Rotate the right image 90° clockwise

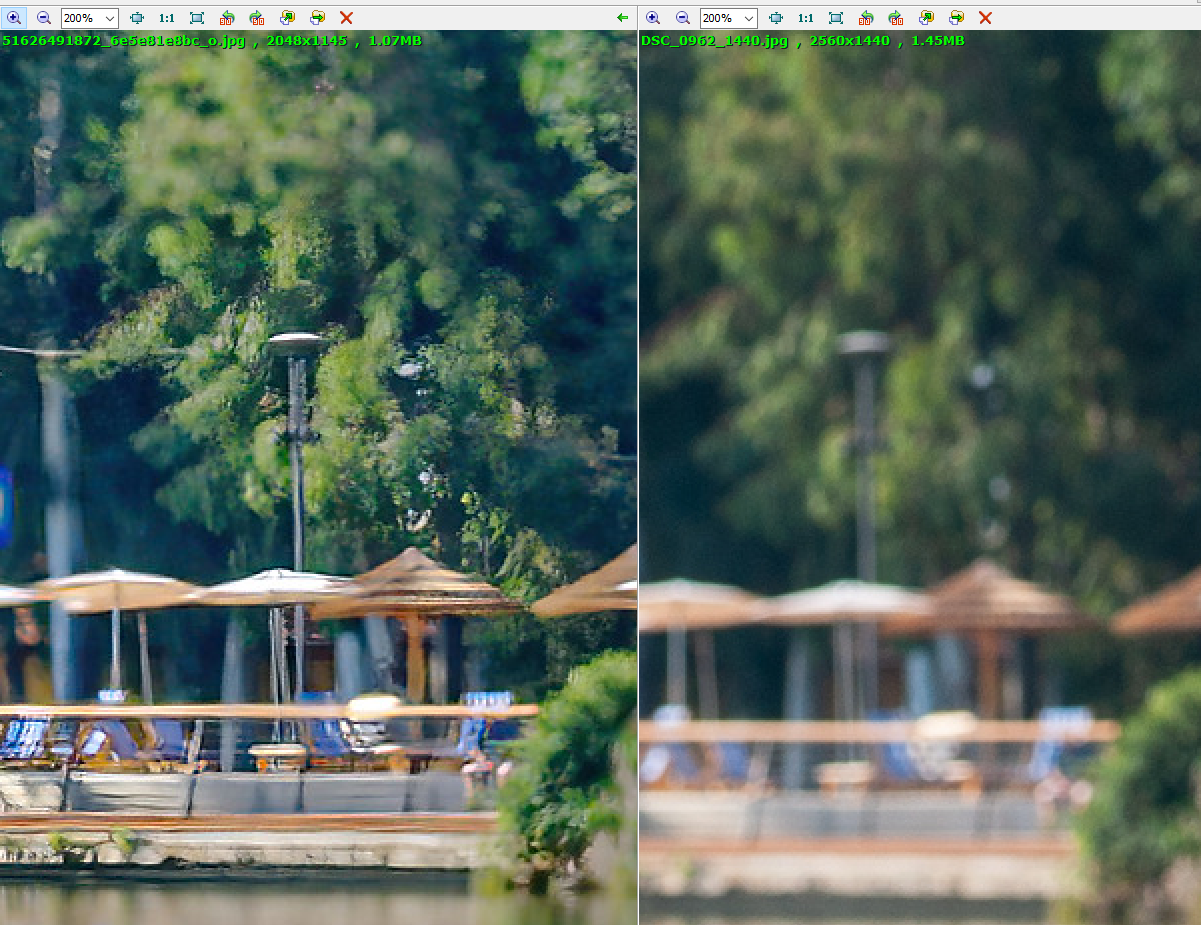point(896,18)
